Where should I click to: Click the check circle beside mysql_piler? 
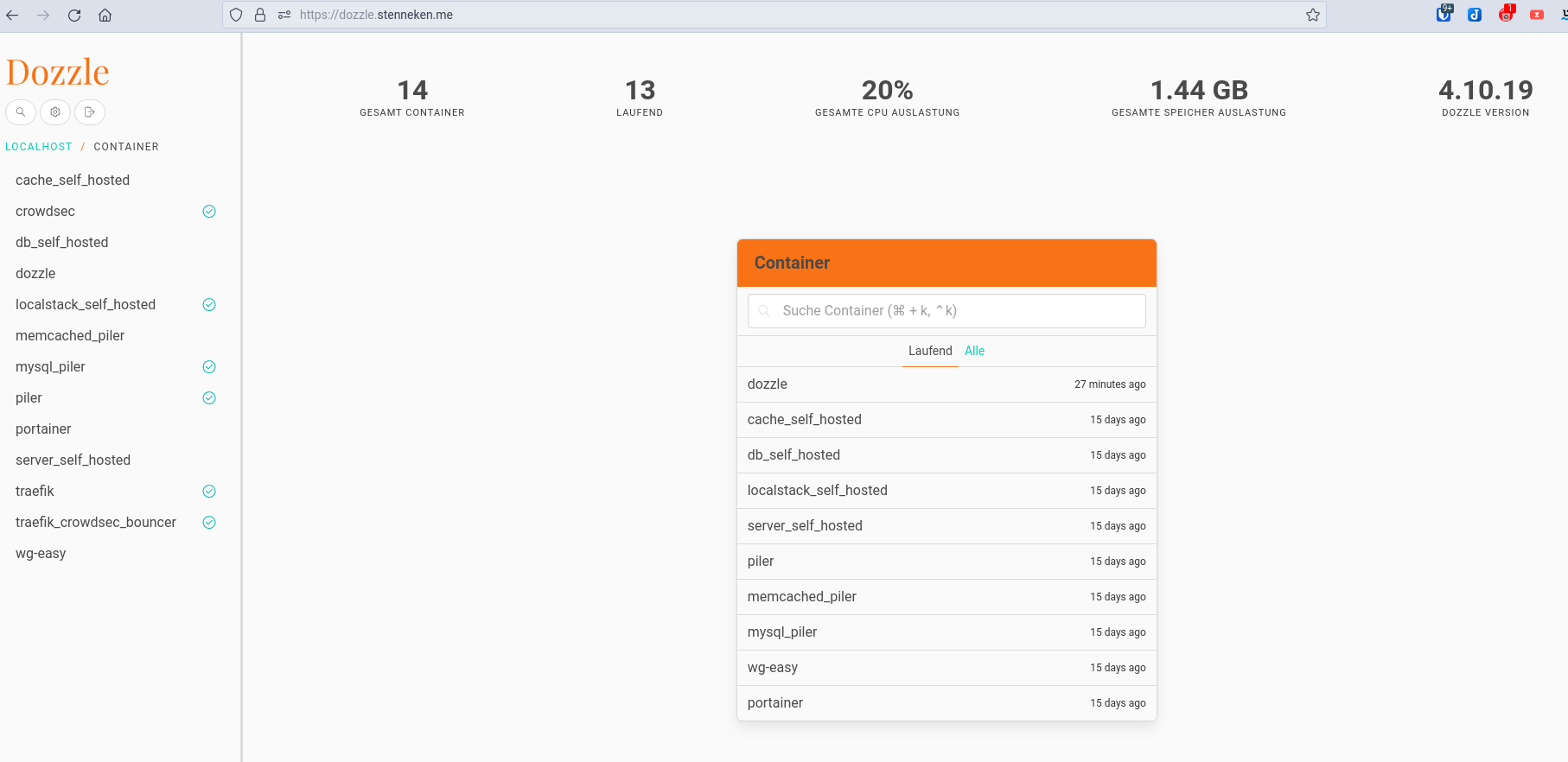[x=209, y=367]
